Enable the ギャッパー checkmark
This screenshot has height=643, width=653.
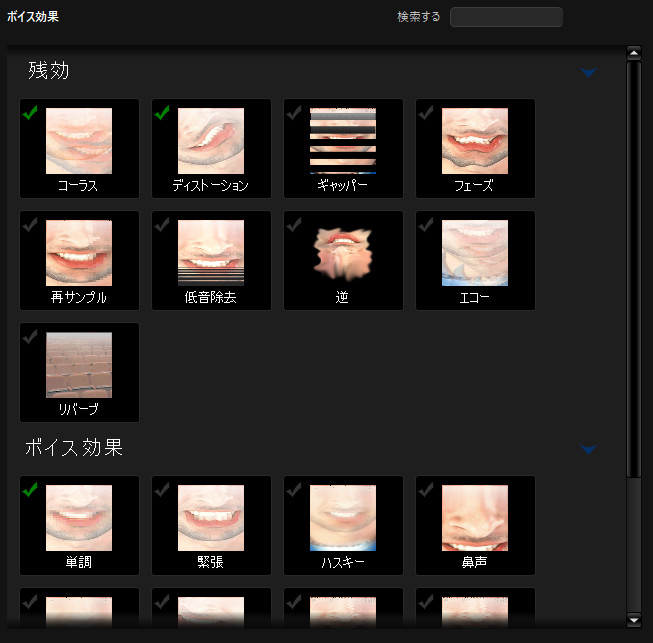tap(294, 112)
